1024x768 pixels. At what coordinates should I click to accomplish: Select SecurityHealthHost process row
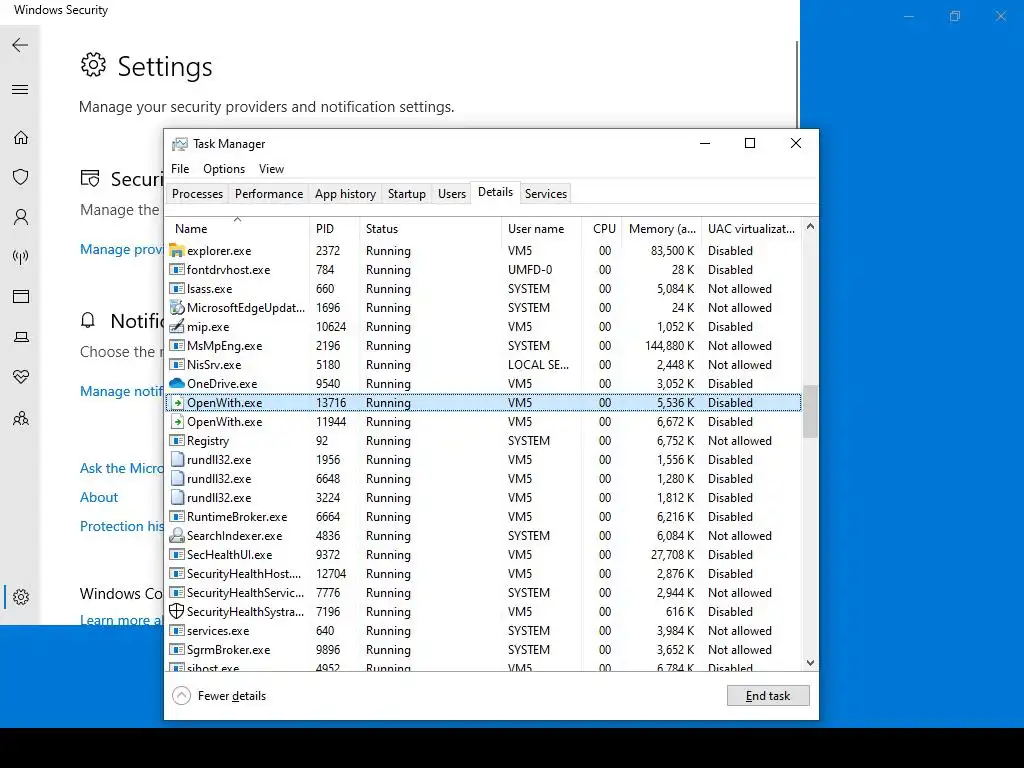click(484, 573)
